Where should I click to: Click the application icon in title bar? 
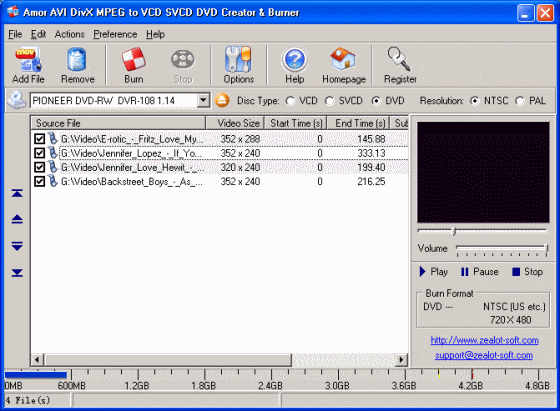click(13, 12)
